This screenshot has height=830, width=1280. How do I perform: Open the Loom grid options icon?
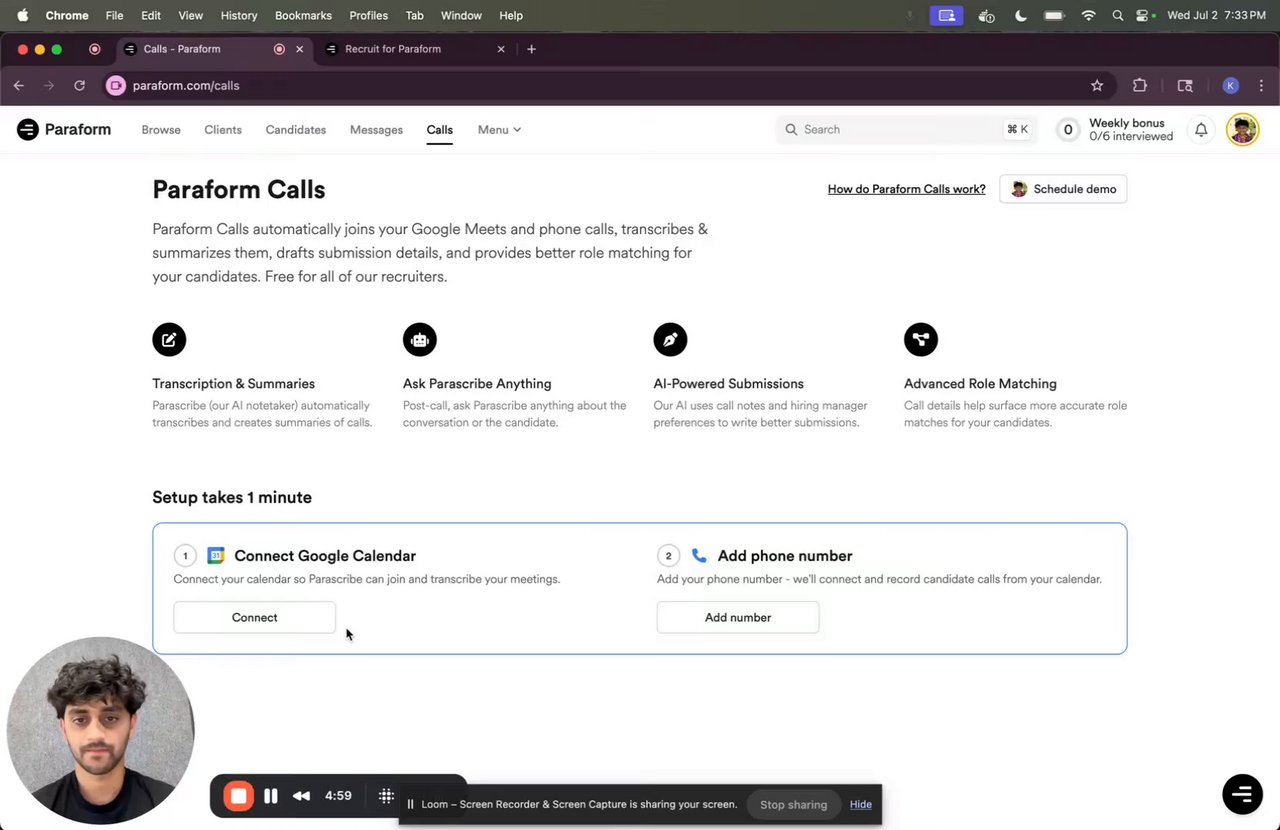click(x=386, y=796)
